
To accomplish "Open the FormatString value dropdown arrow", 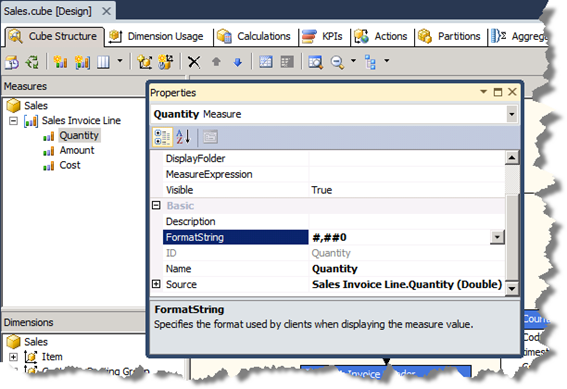I will pos(497,238).
